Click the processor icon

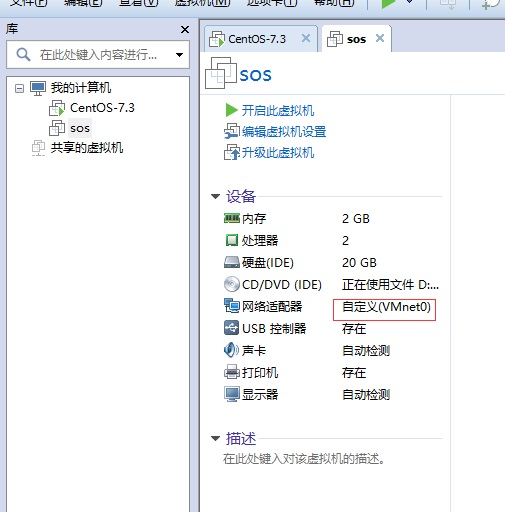[232, 240]
